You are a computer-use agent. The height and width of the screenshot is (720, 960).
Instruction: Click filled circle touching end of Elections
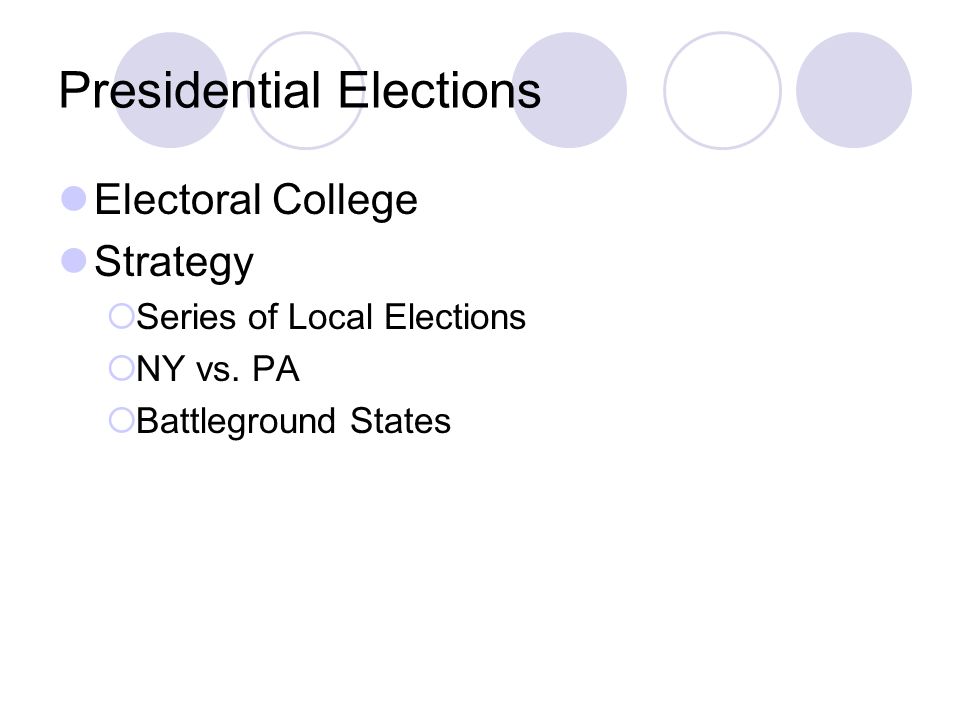point(569,90)
